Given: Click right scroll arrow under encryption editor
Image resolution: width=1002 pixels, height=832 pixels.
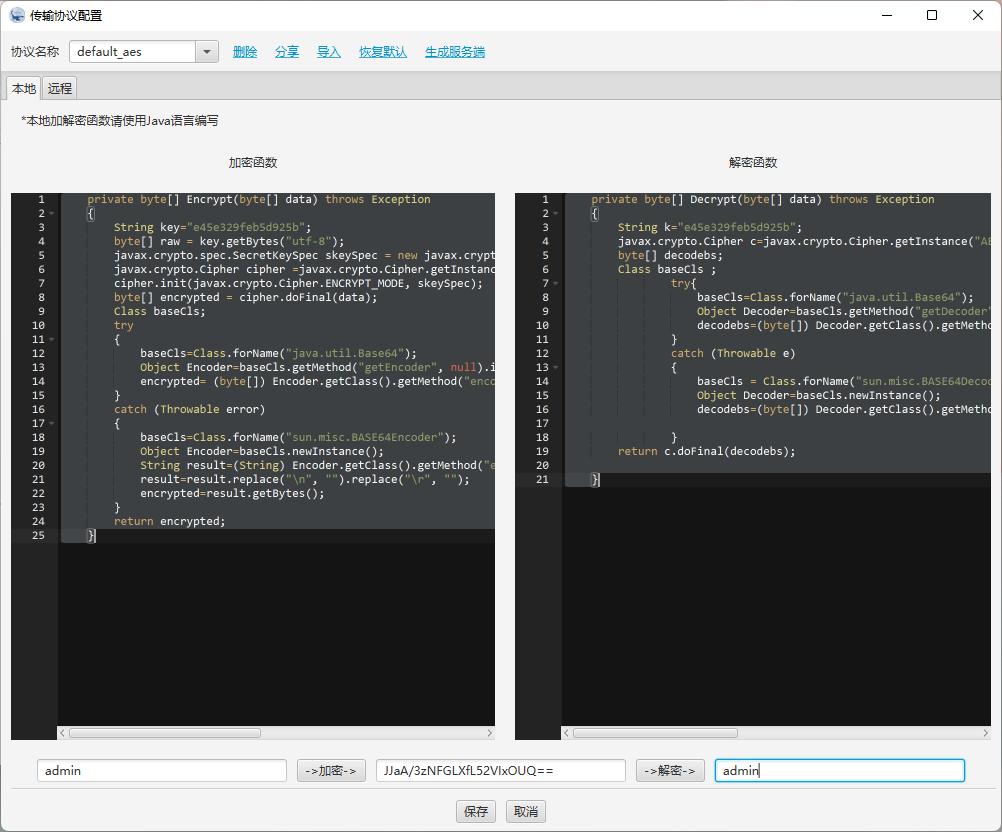Looking at the screenshot, I should pyautogui.click(x=489, y=733).
